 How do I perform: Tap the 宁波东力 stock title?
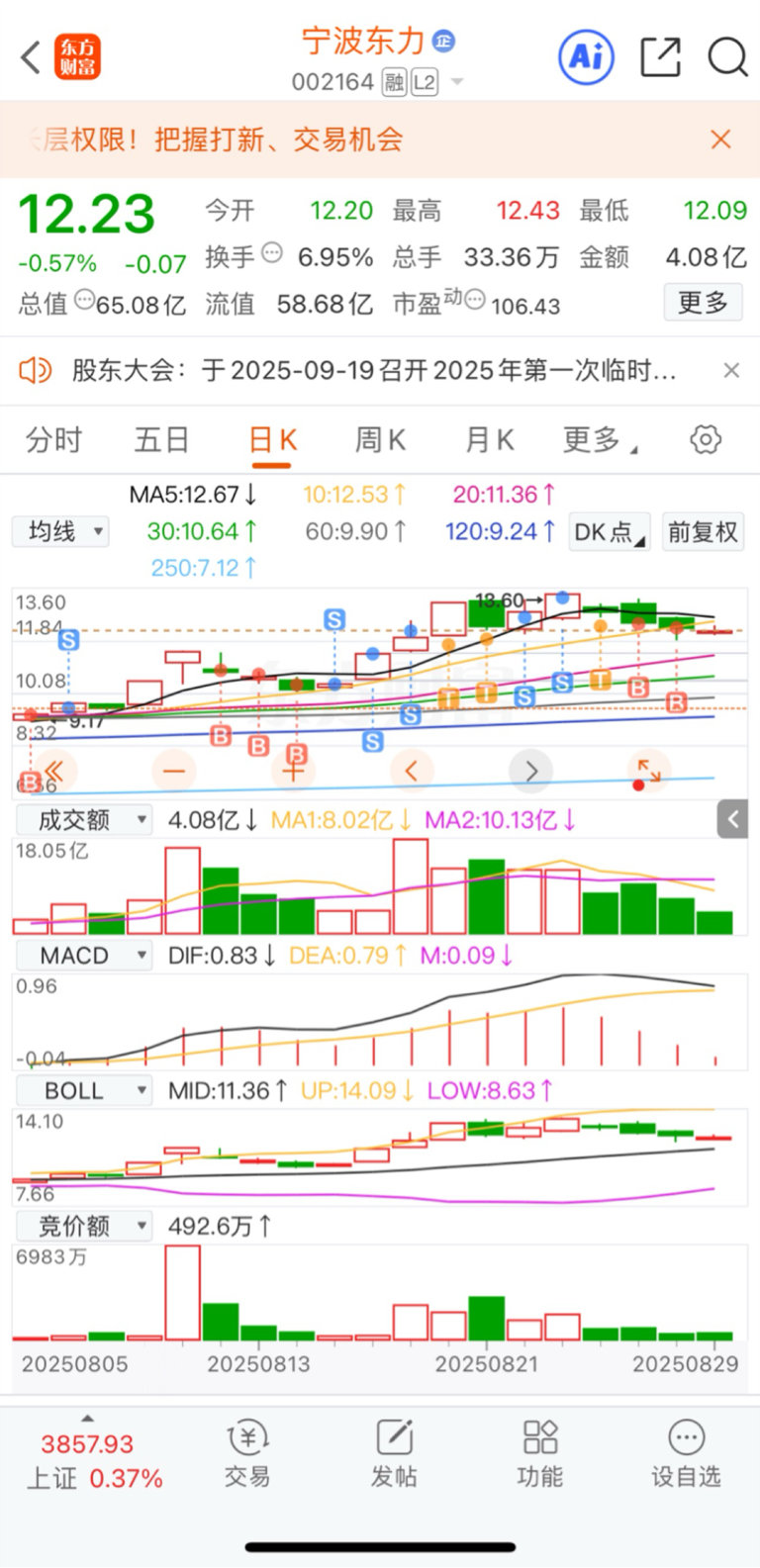click(x=363, y=42)
